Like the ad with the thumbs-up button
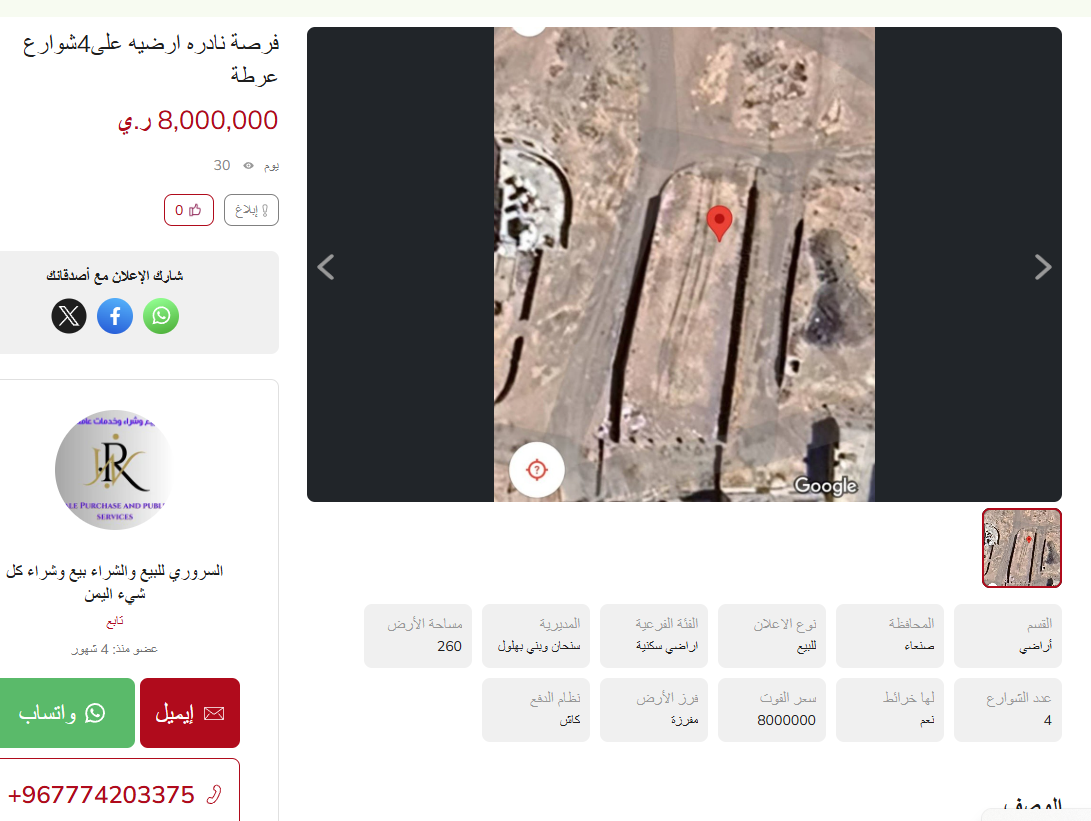This screenshot has height=821, width=1091. pyautogui.click(x=189, y=210)
